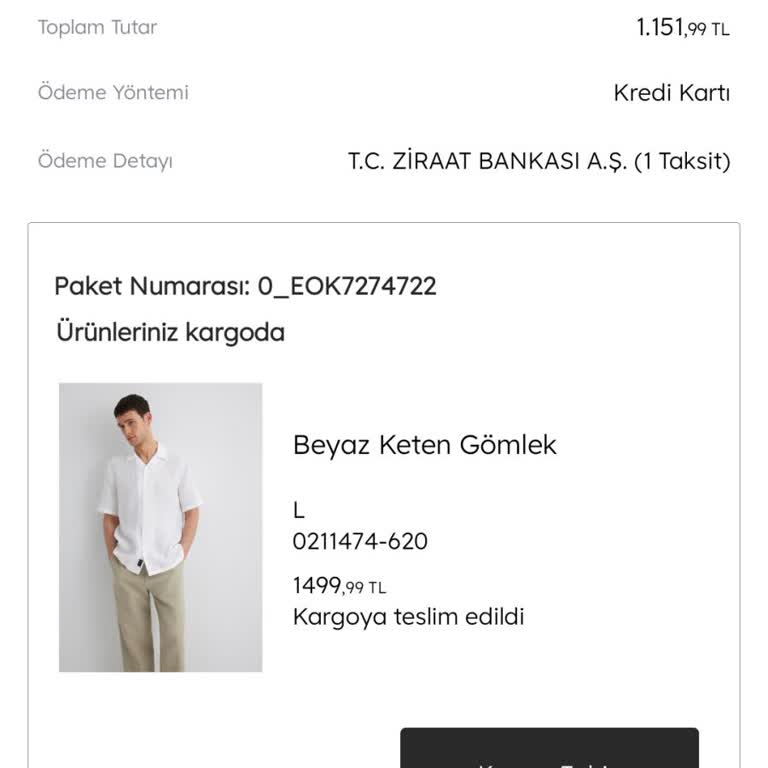Open the Beyaz Keten Gömlek product title

[424, 445]
